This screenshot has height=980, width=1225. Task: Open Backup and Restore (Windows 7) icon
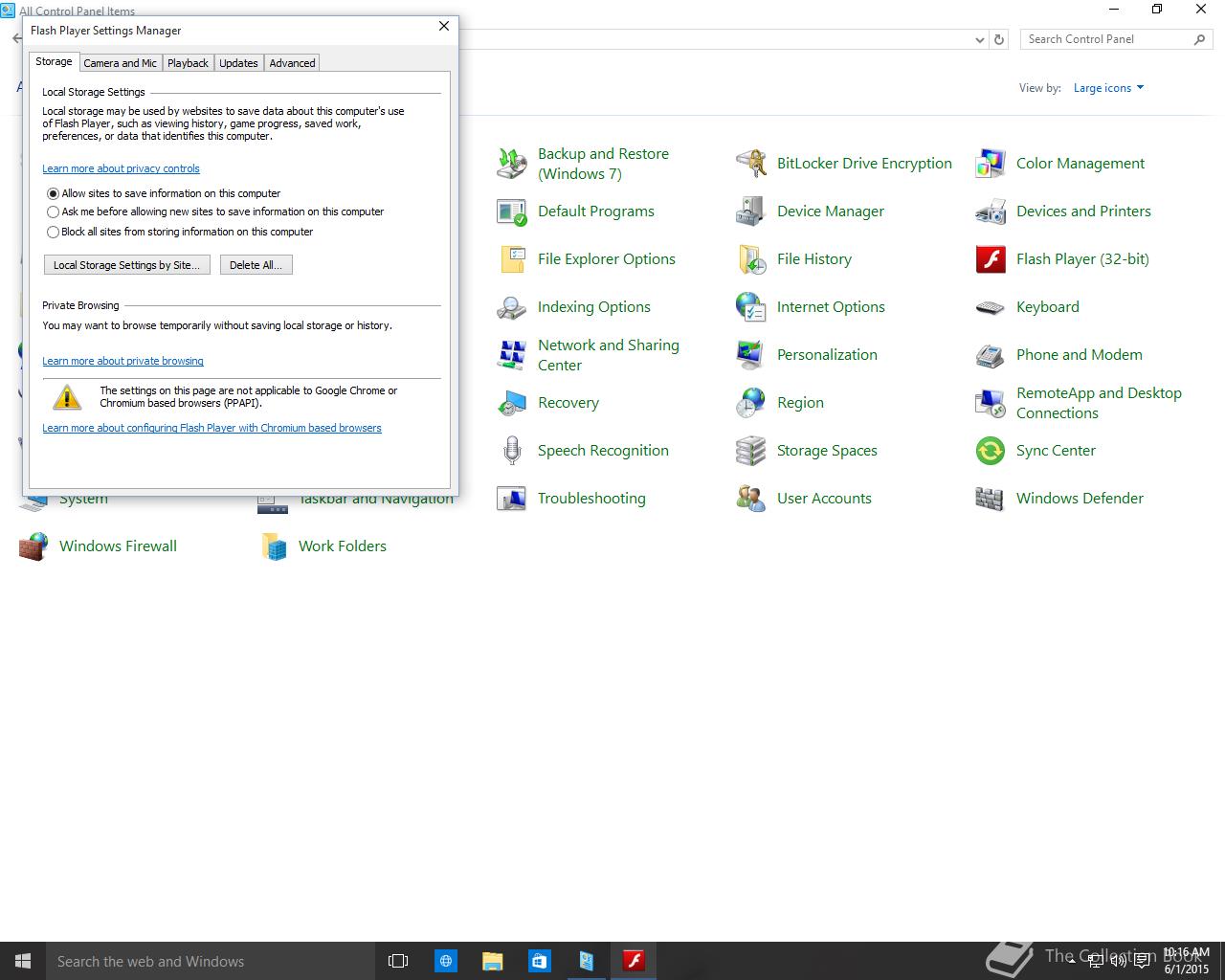(x=512, y=164)
